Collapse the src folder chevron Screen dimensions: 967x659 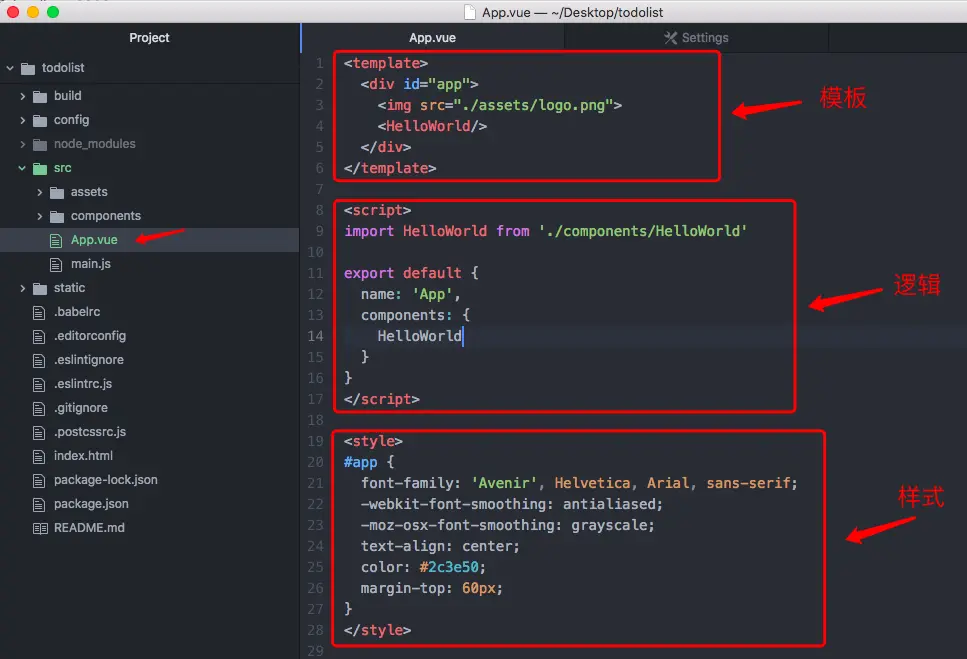click(22, 168)
